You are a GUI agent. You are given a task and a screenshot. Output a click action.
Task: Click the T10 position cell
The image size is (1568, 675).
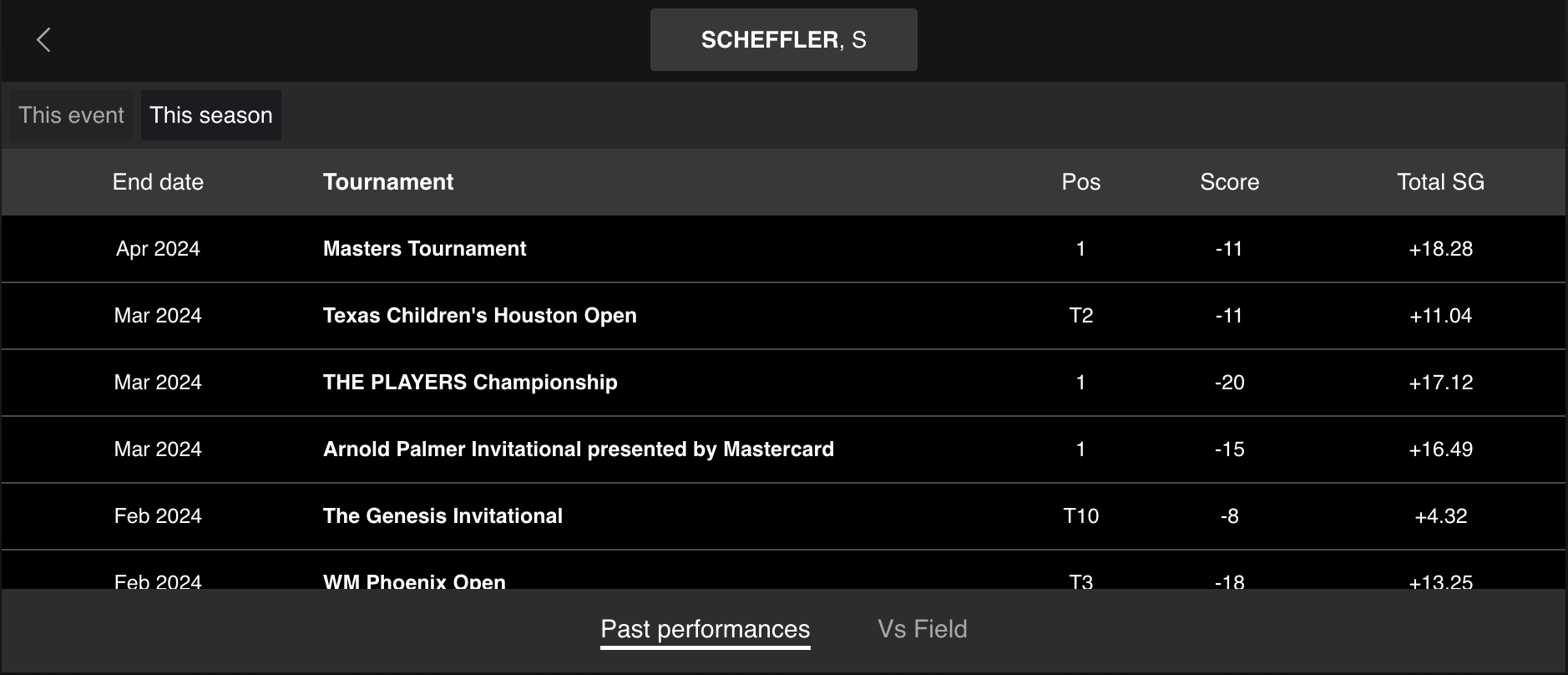click(1080, 516)
